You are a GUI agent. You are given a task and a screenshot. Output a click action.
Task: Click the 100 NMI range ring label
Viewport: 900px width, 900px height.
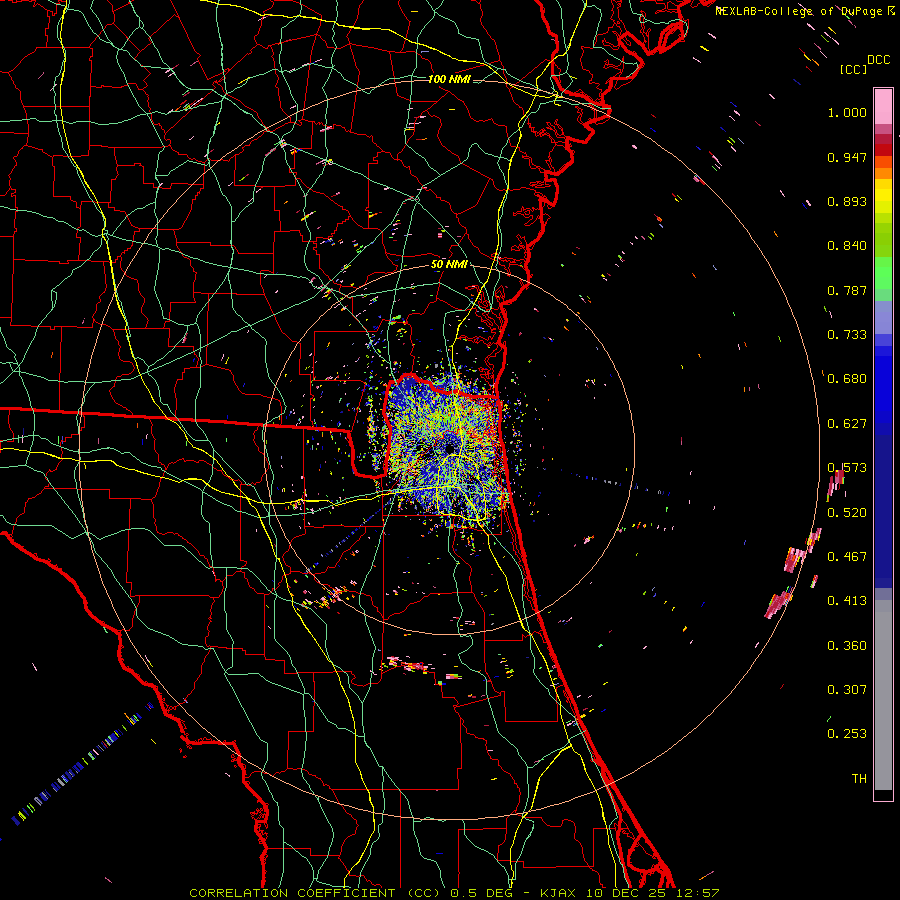(449, 79)
